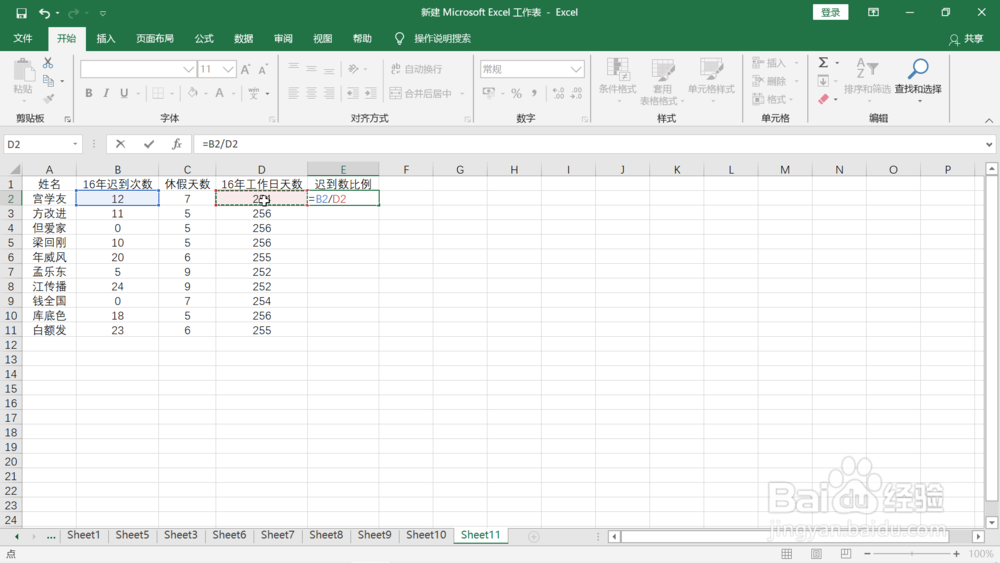Image resolution: width=1000 pixels, height=563 pixels.
Task: Open Find and Select (查找和选择)
Action: point(918,80)
